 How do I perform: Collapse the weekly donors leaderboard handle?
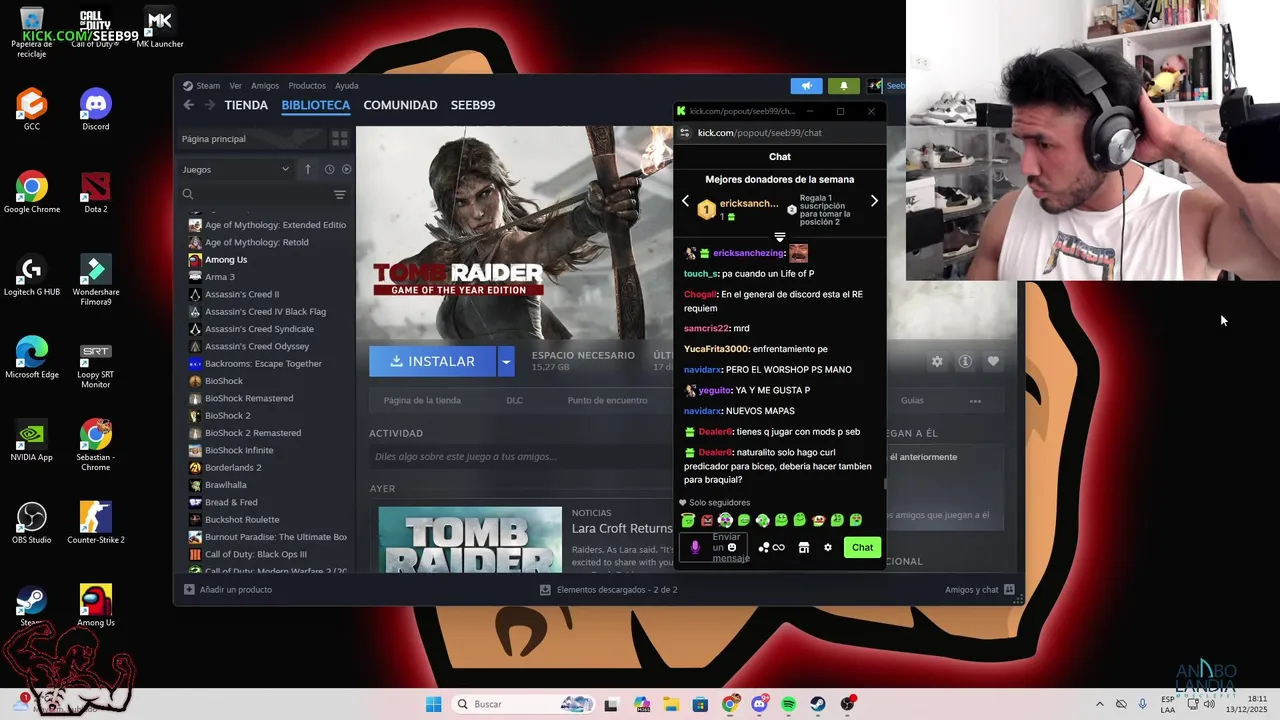coord(780,237)
